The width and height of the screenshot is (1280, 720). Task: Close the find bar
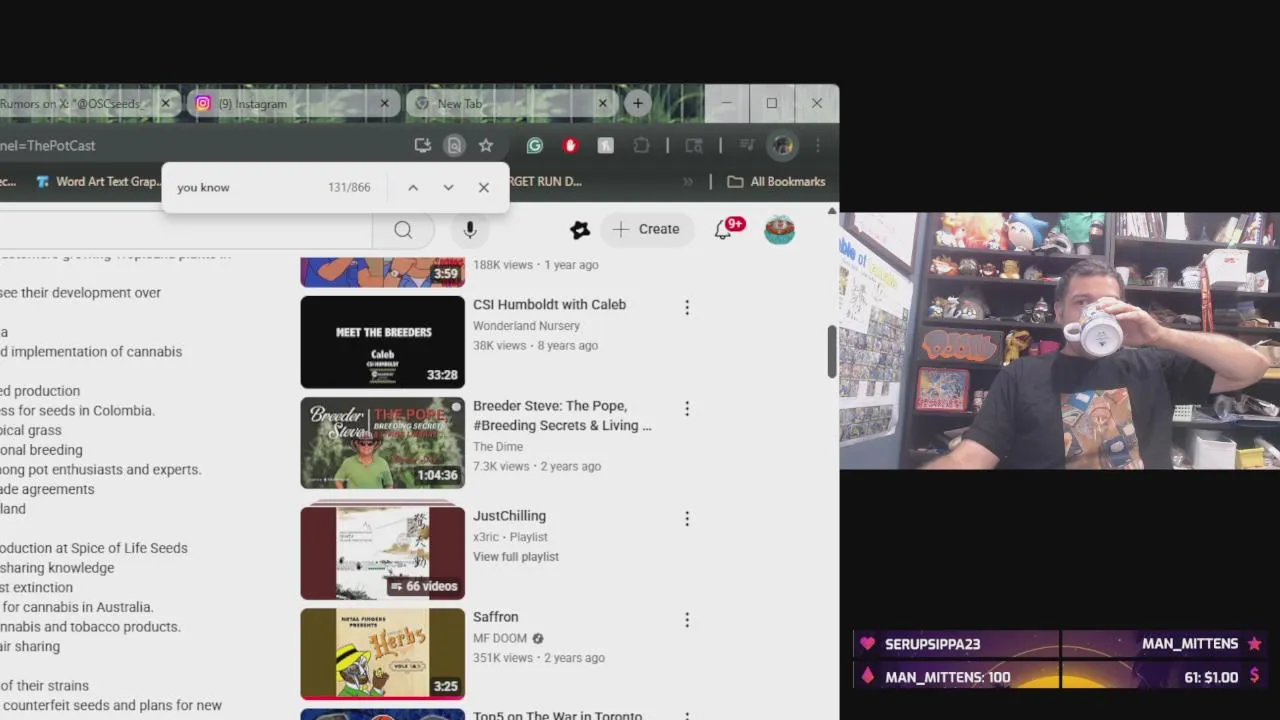[484, 187]
